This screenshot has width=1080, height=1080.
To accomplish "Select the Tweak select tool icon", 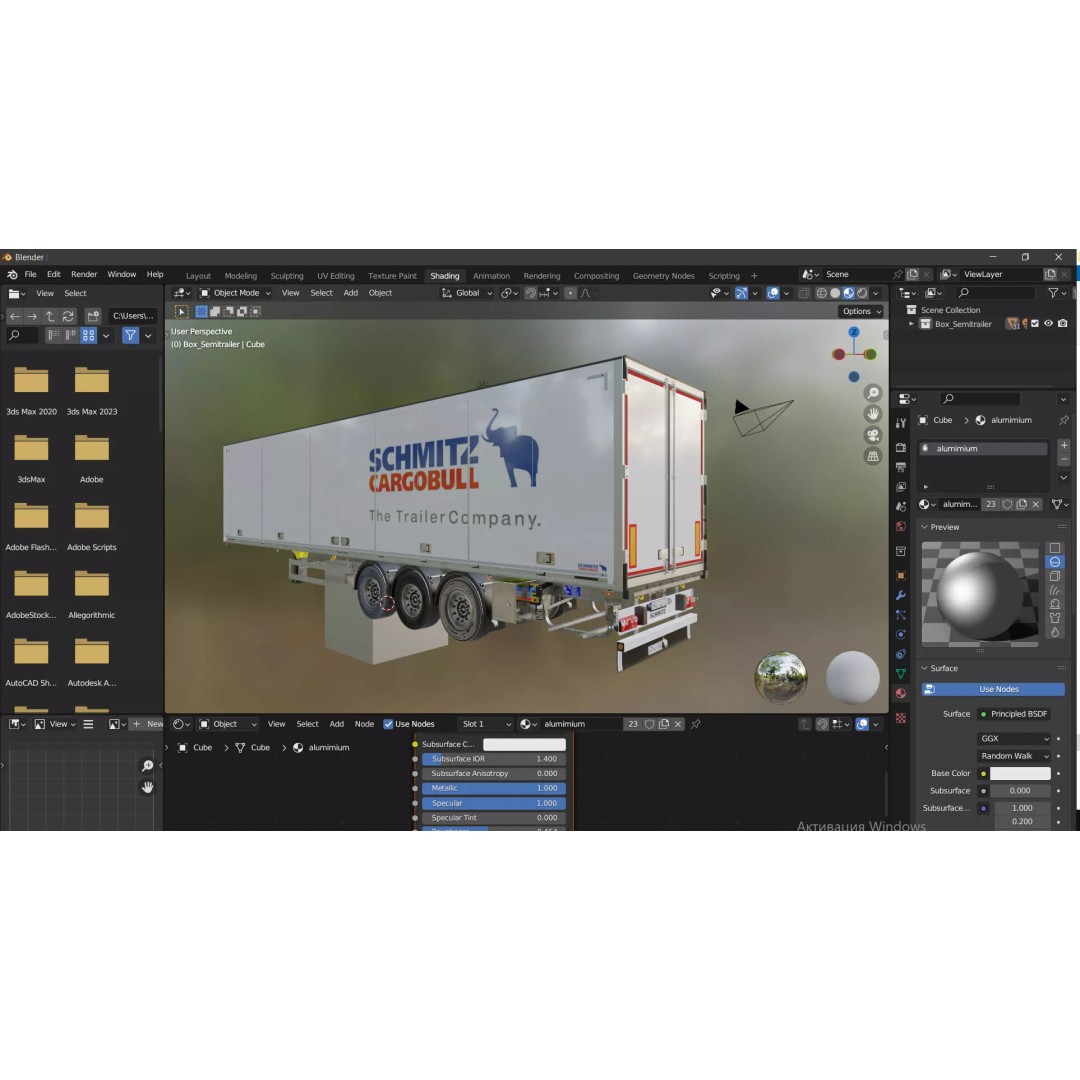I will 181,312.
